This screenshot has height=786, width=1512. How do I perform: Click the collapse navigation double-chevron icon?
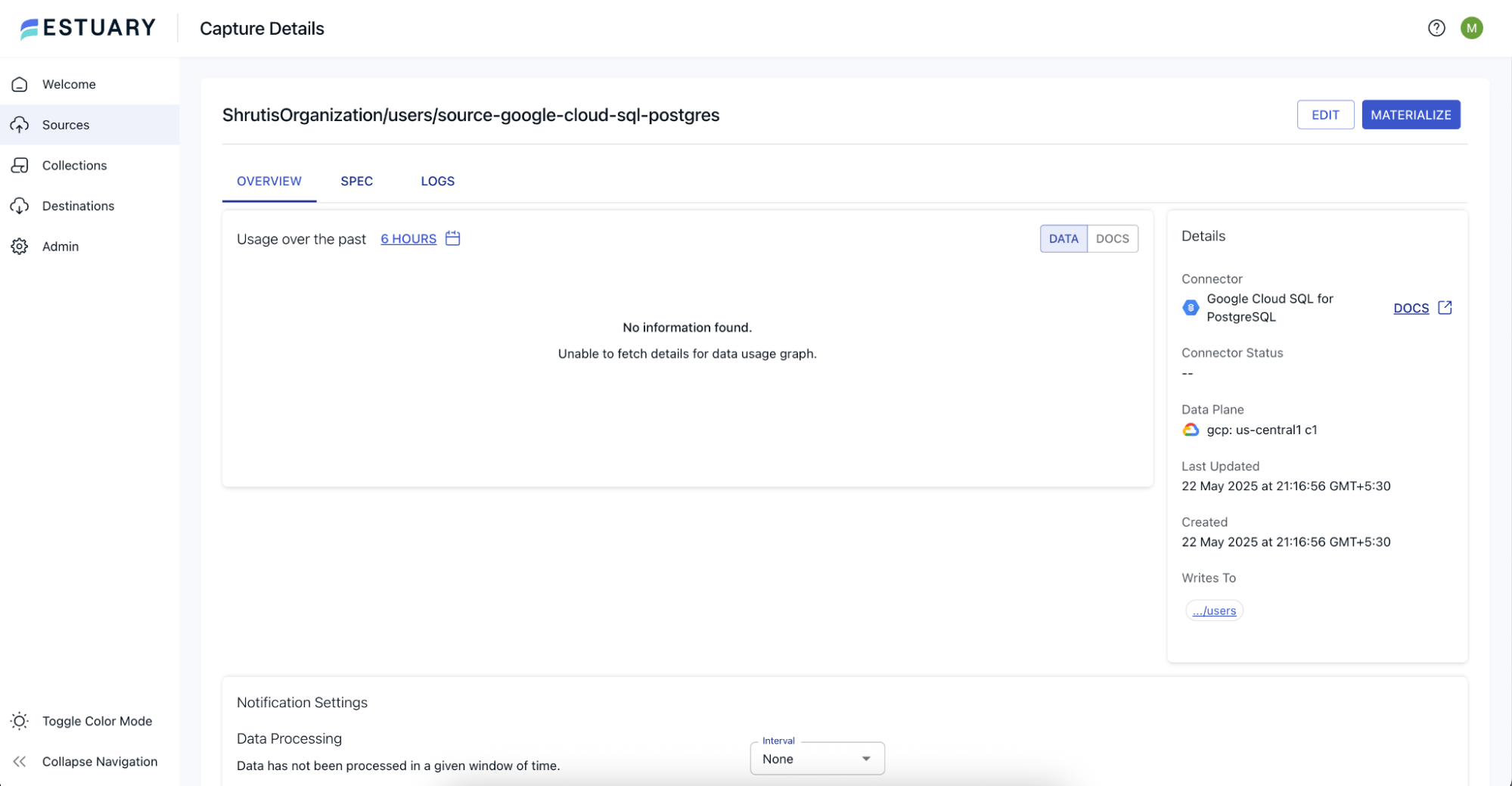(20, 761)
